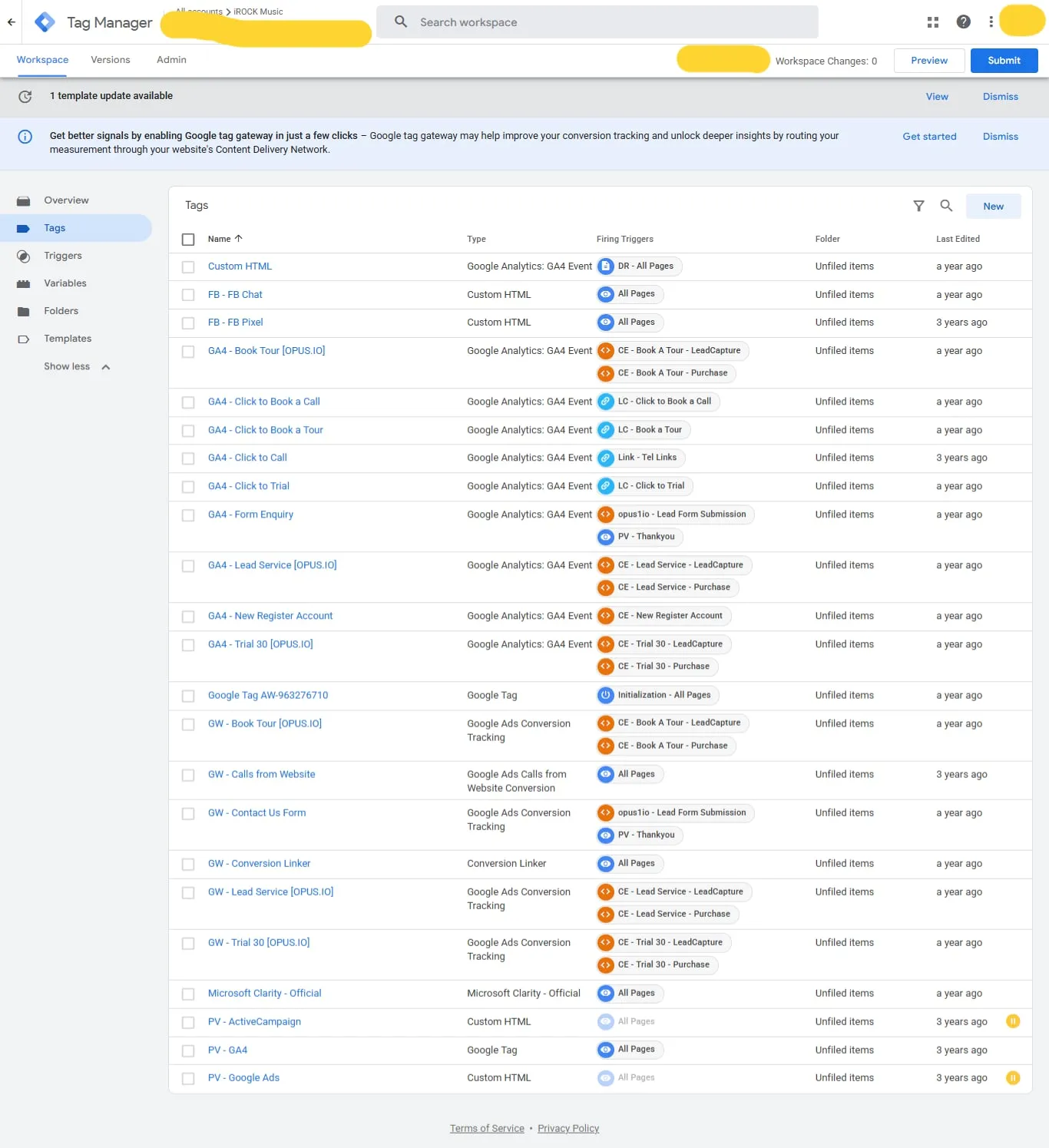
Task: Open the Initialization - All Pages trigger chip
Action: [x=658, y=696]
